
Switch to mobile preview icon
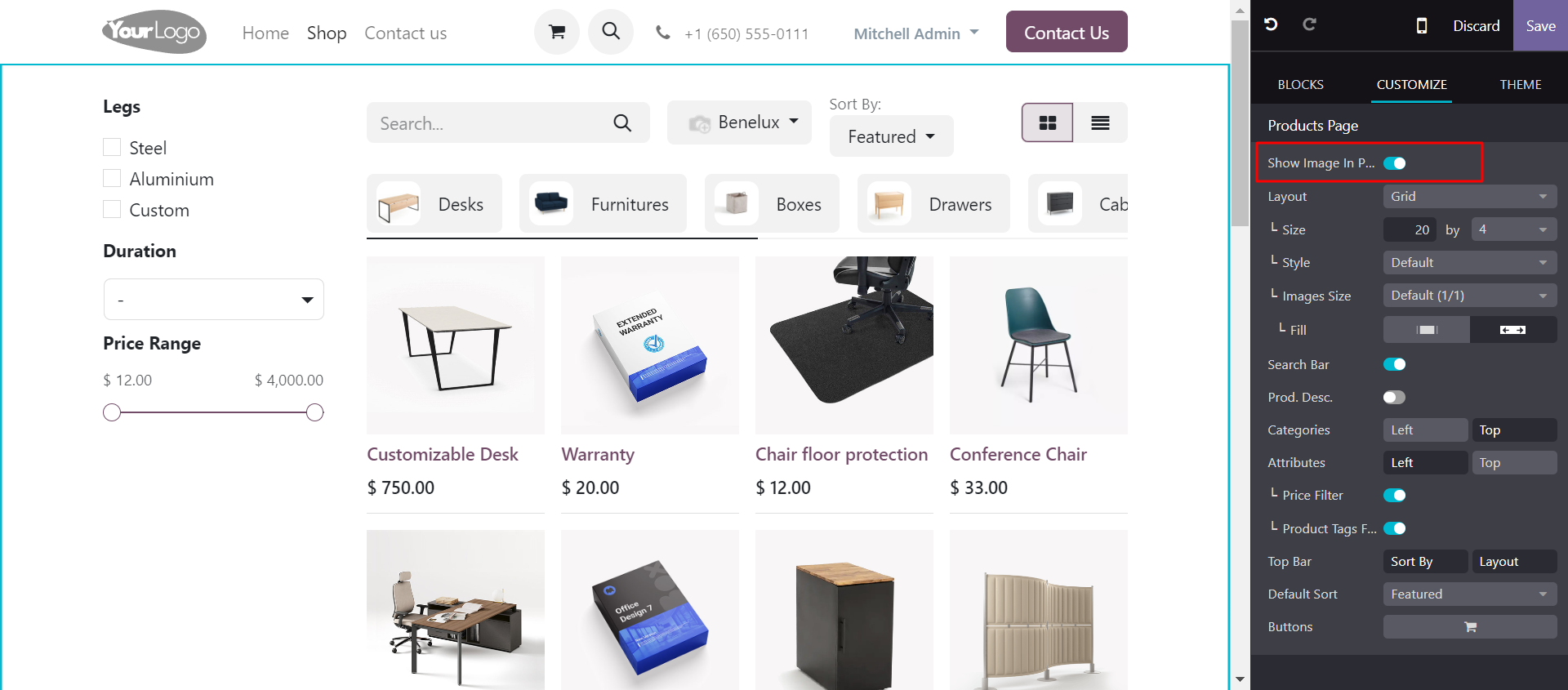1422,25
